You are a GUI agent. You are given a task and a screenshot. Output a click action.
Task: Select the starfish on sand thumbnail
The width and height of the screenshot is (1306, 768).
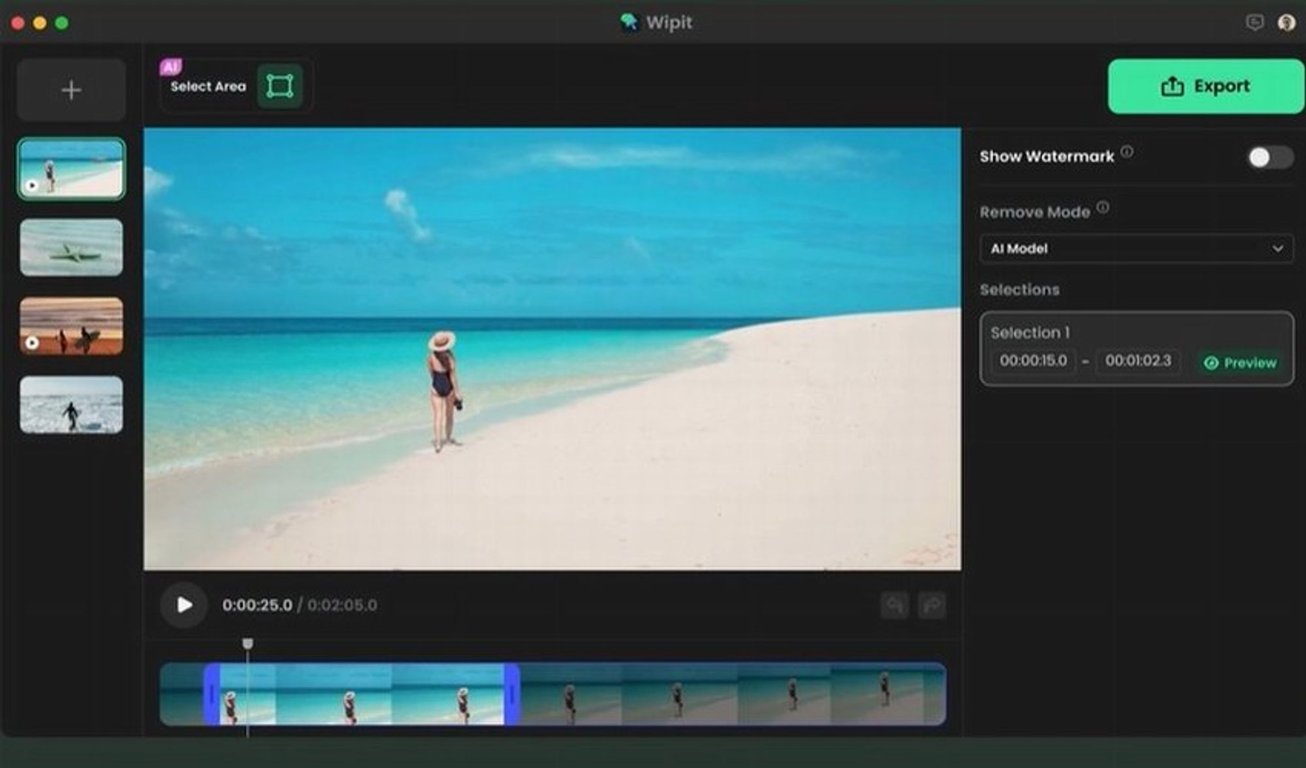tap(71, 248)
